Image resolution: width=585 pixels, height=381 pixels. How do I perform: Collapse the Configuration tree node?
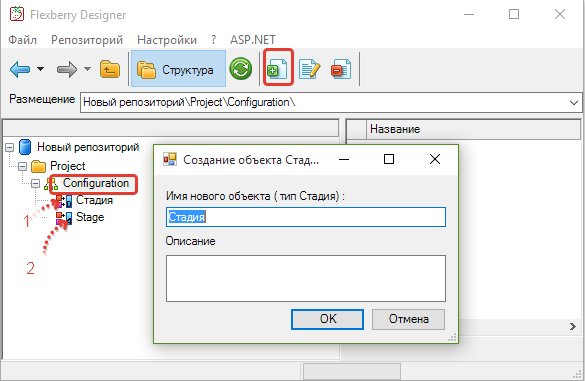click(x=35, y=183)
